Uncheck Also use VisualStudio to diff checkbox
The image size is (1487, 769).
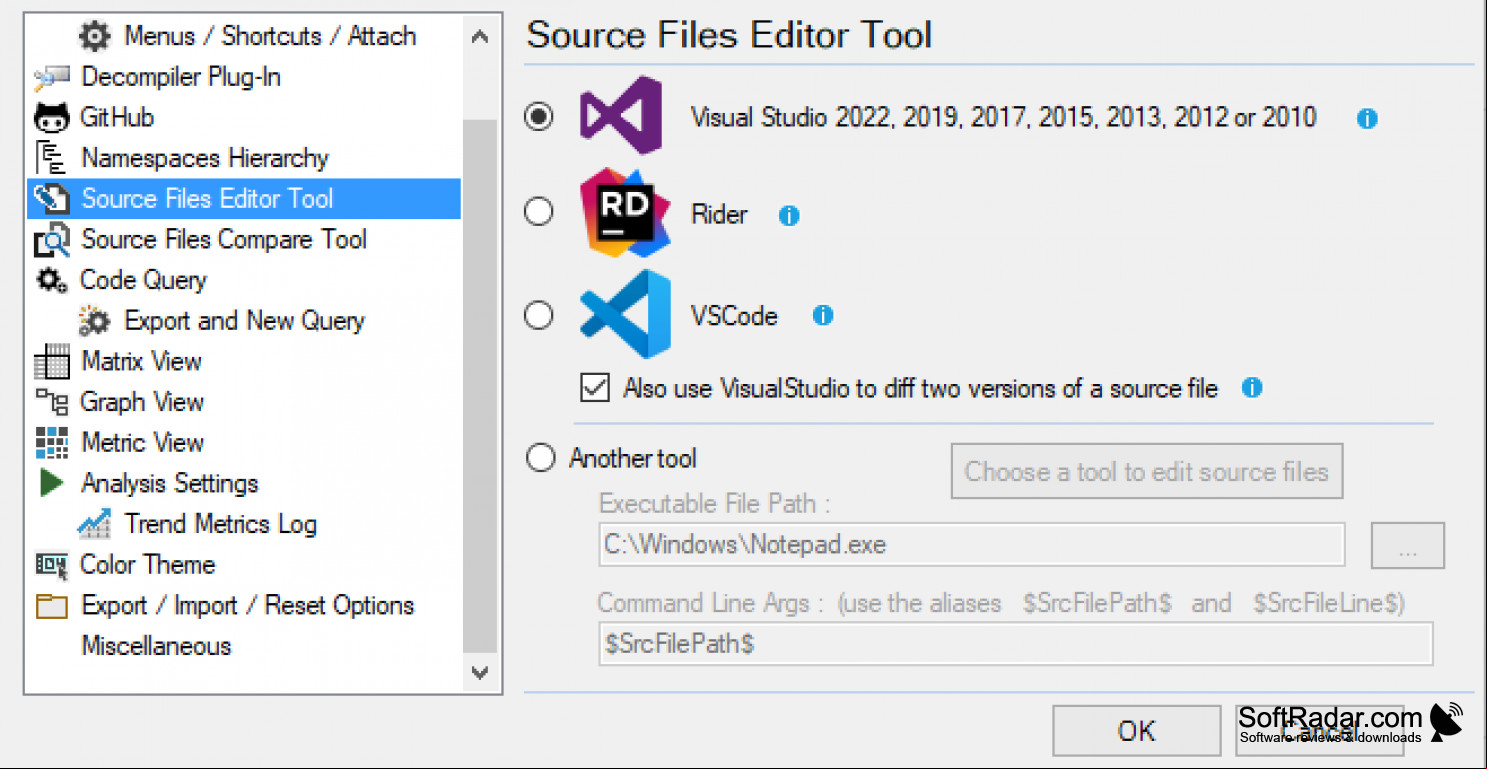(595, 387)
